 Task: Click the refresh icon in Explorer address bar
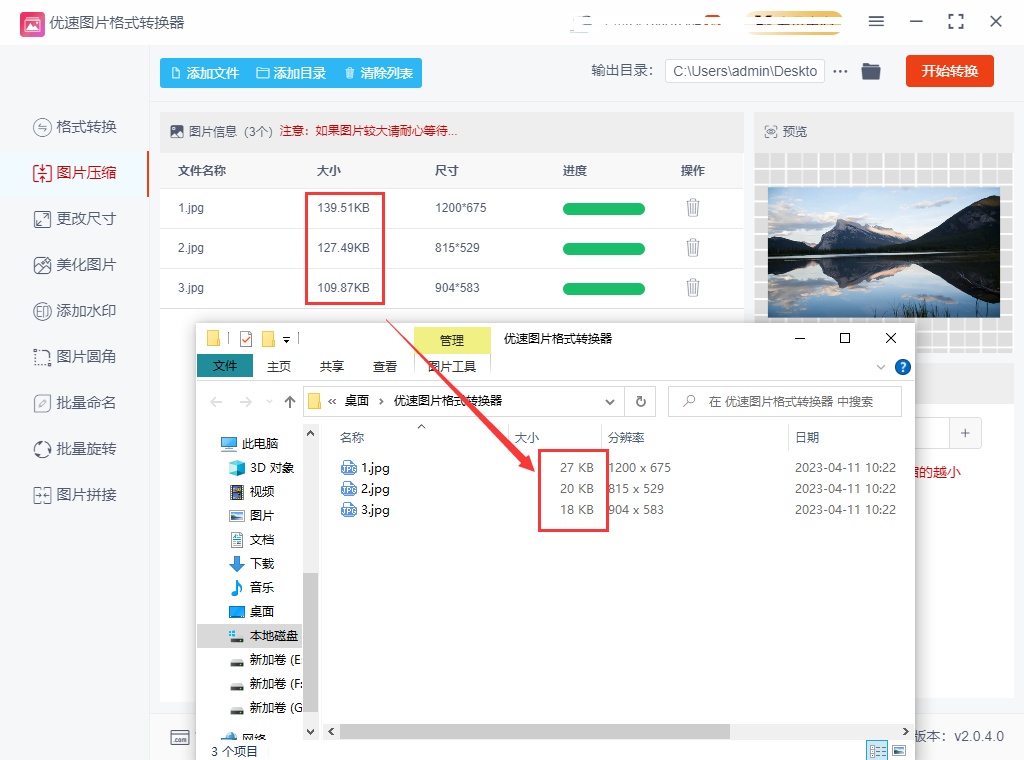click(640, 400)
